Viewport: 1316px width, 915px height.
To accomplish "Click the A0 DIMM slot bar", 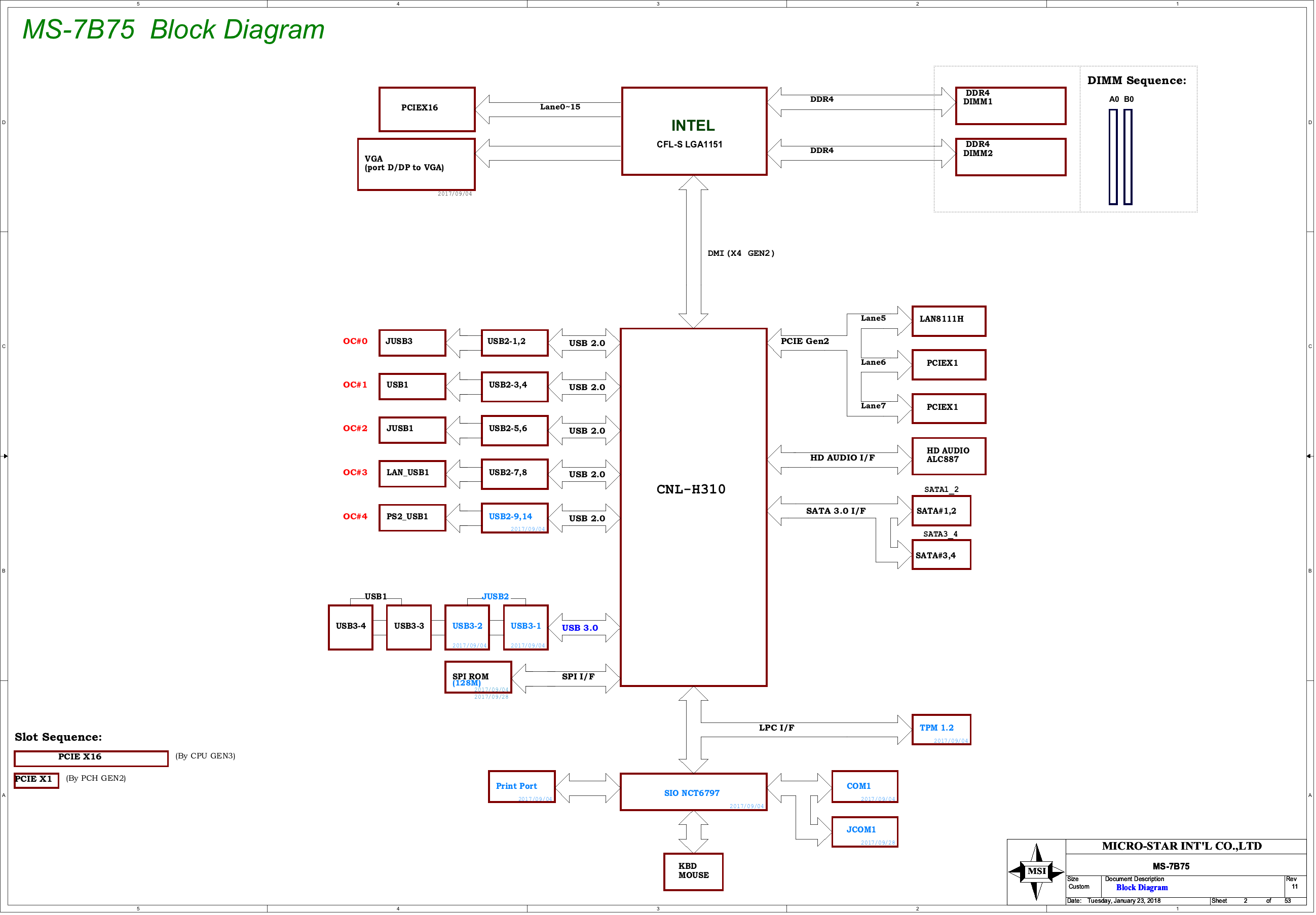I will tap(1113, 157).
